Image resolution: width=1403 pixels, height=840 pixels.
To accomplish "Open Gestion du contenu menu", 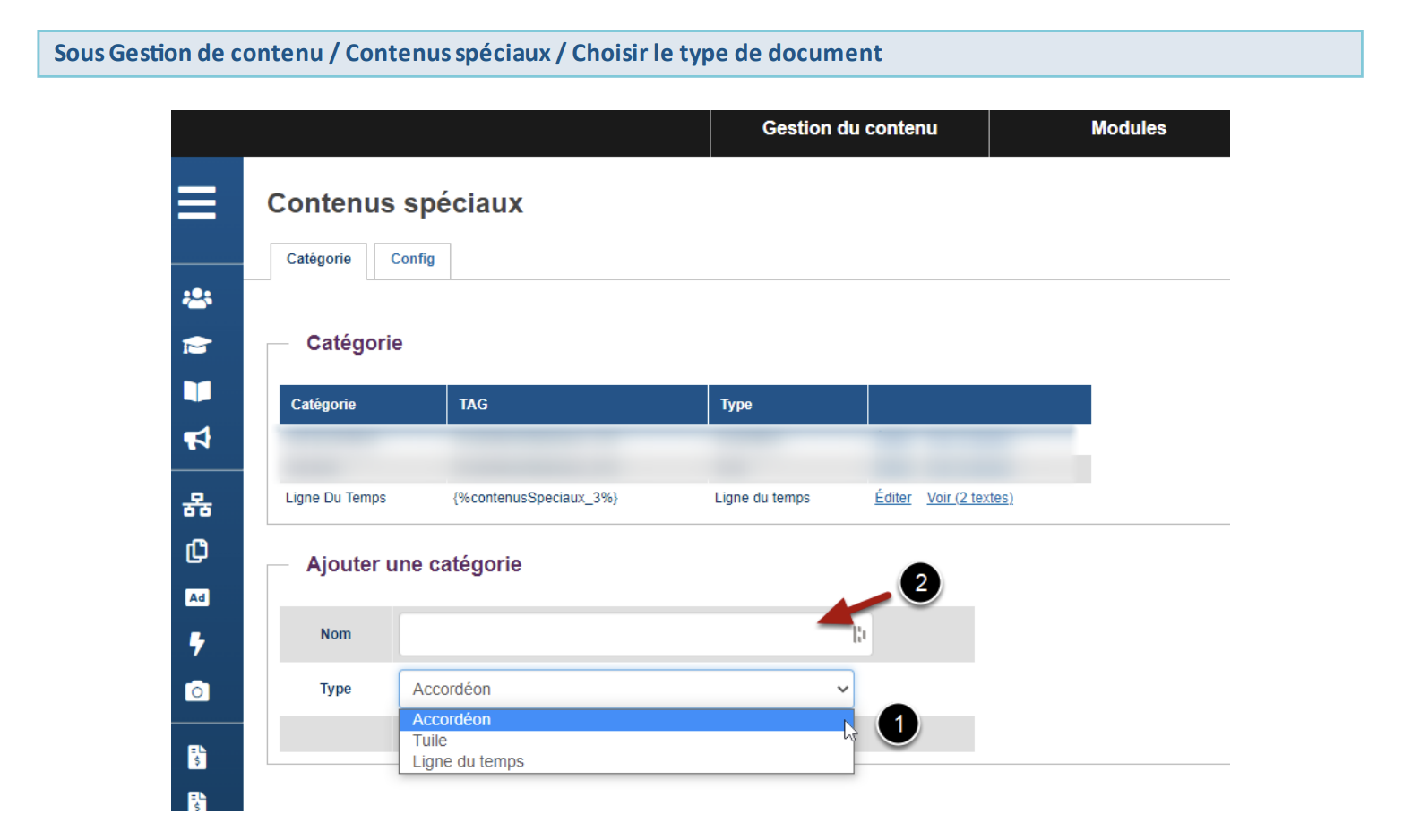I will click(849, 129).
